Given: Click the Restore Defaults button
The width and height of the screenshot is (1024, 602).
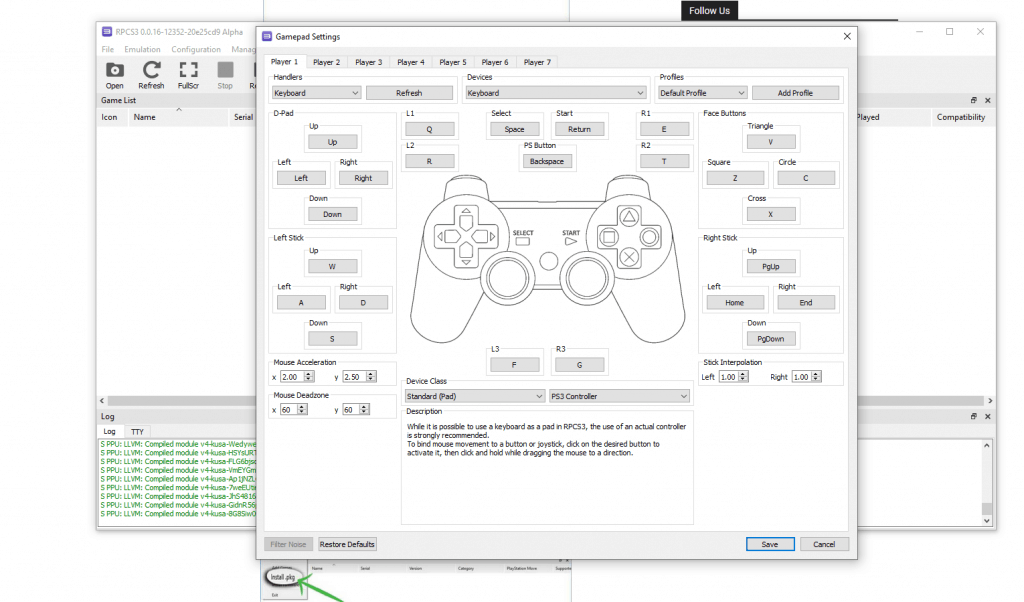Looking at the screenshot, I should click(x=347, y=544).
